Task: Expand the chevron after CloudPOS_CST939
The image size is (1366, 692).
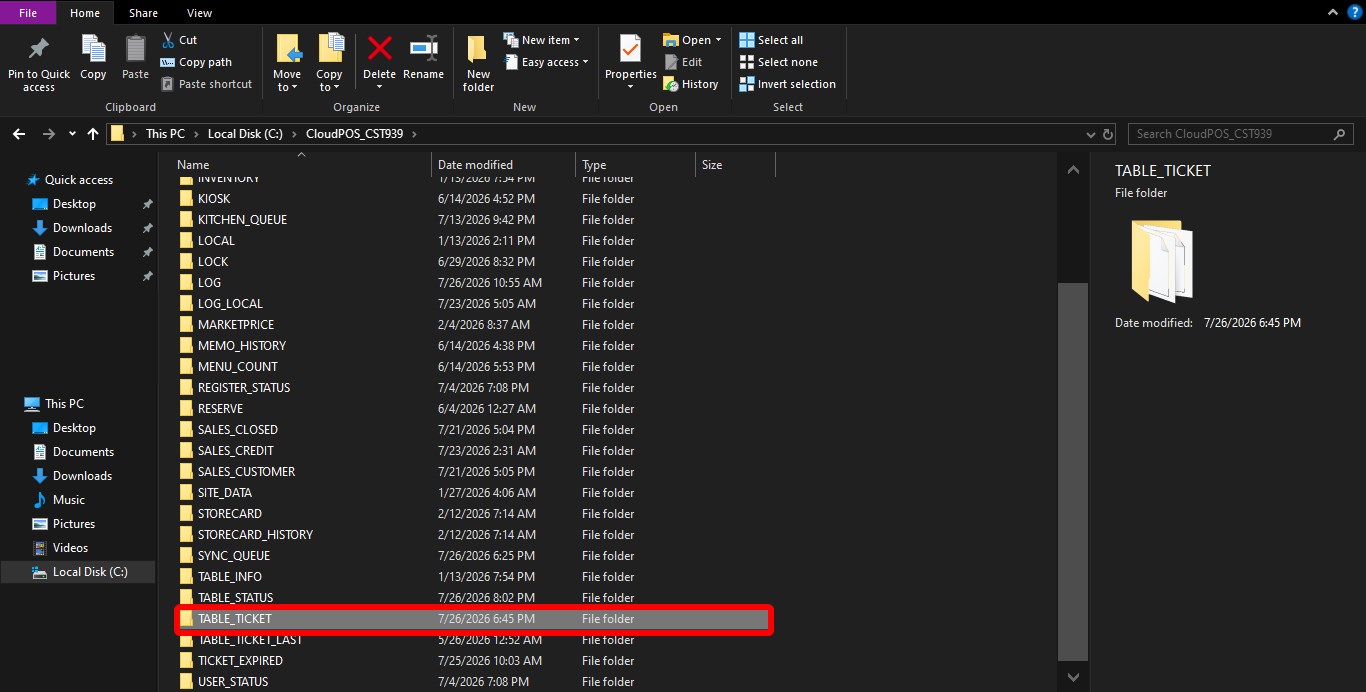Action: pyautogui.click(x=413, y=133)
